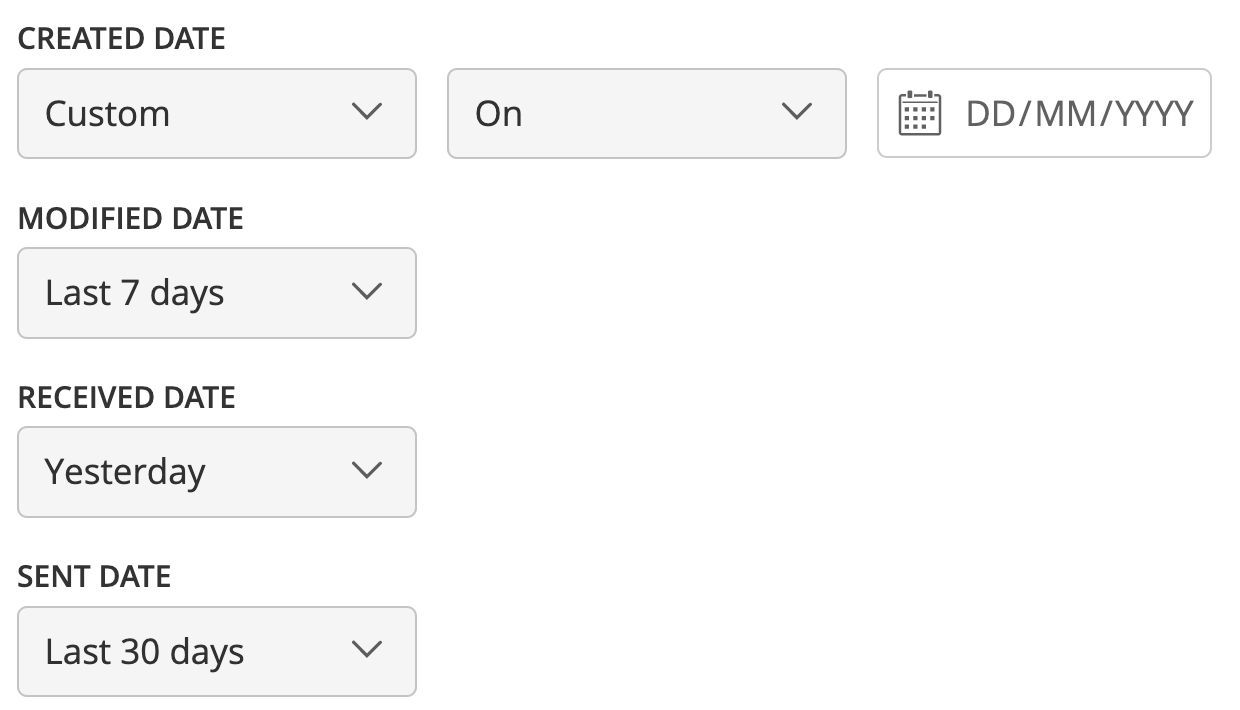The image size is (1240, 710).
Task: Select the 'Last 7 days' value text
Action: [134, 293]
